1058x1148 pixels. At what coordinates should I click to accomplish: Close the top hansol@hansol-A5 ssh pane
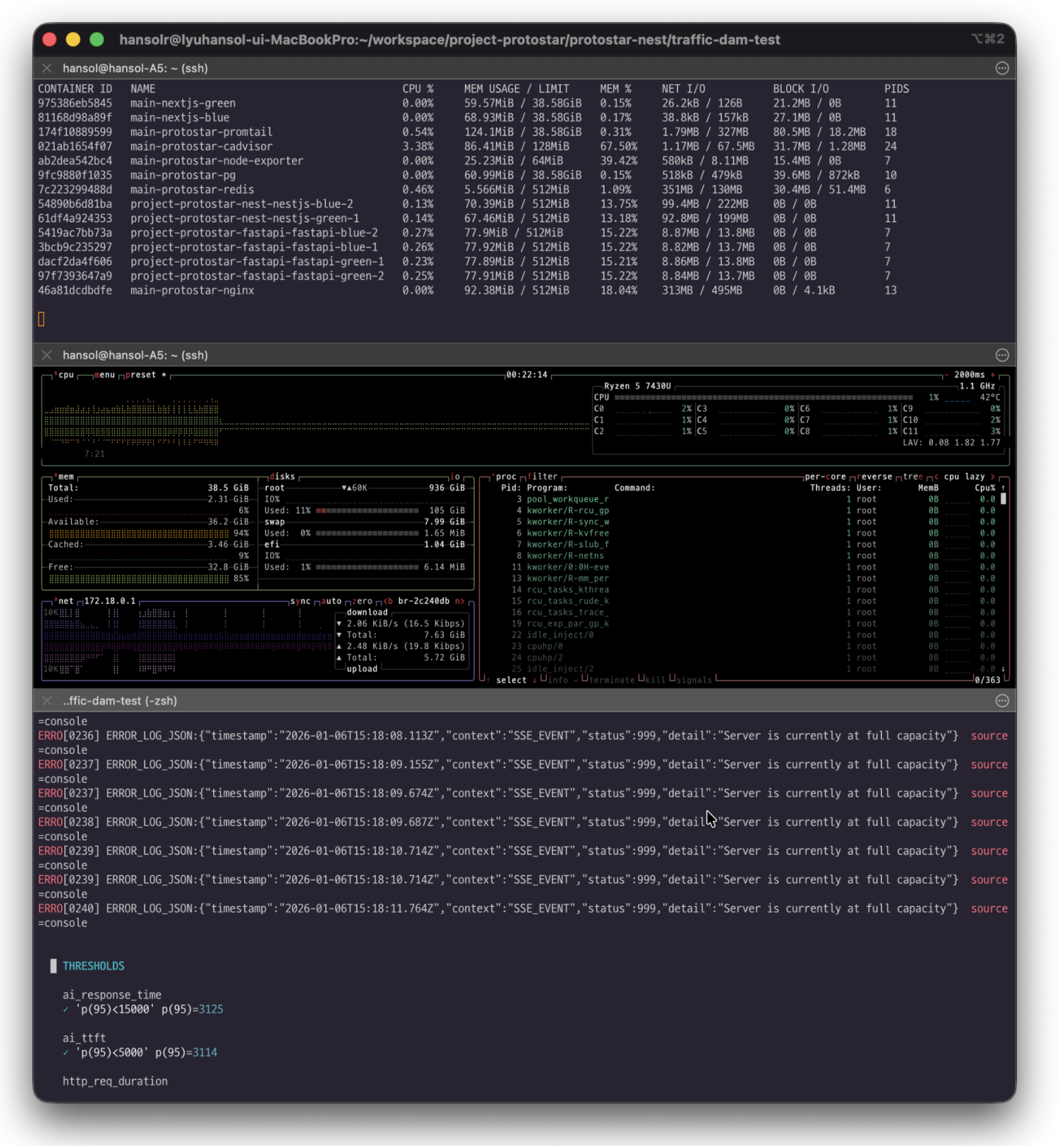pos(47,68)
